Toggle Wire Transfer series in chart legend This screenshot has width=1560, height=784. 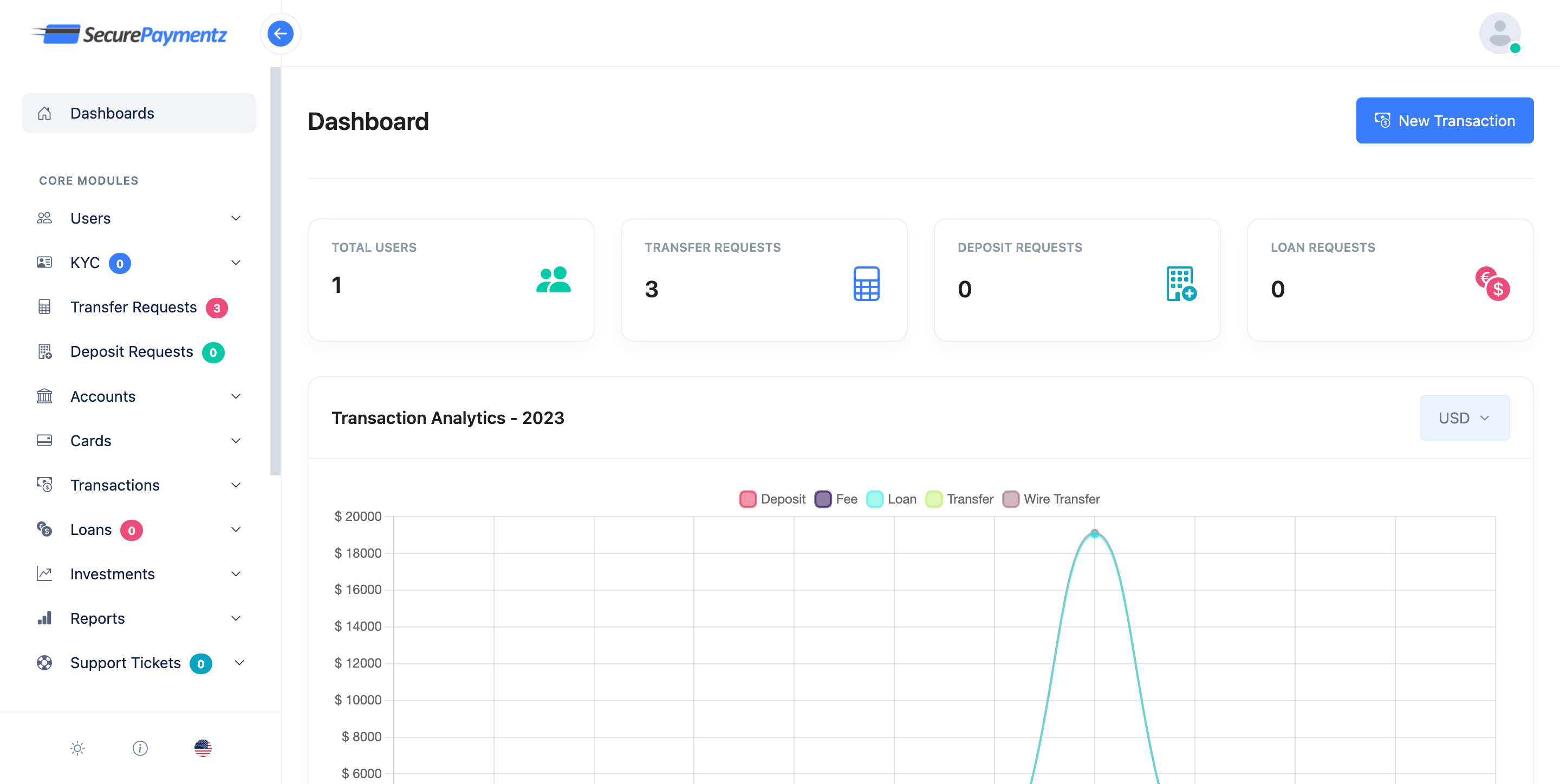(1051, 499)
